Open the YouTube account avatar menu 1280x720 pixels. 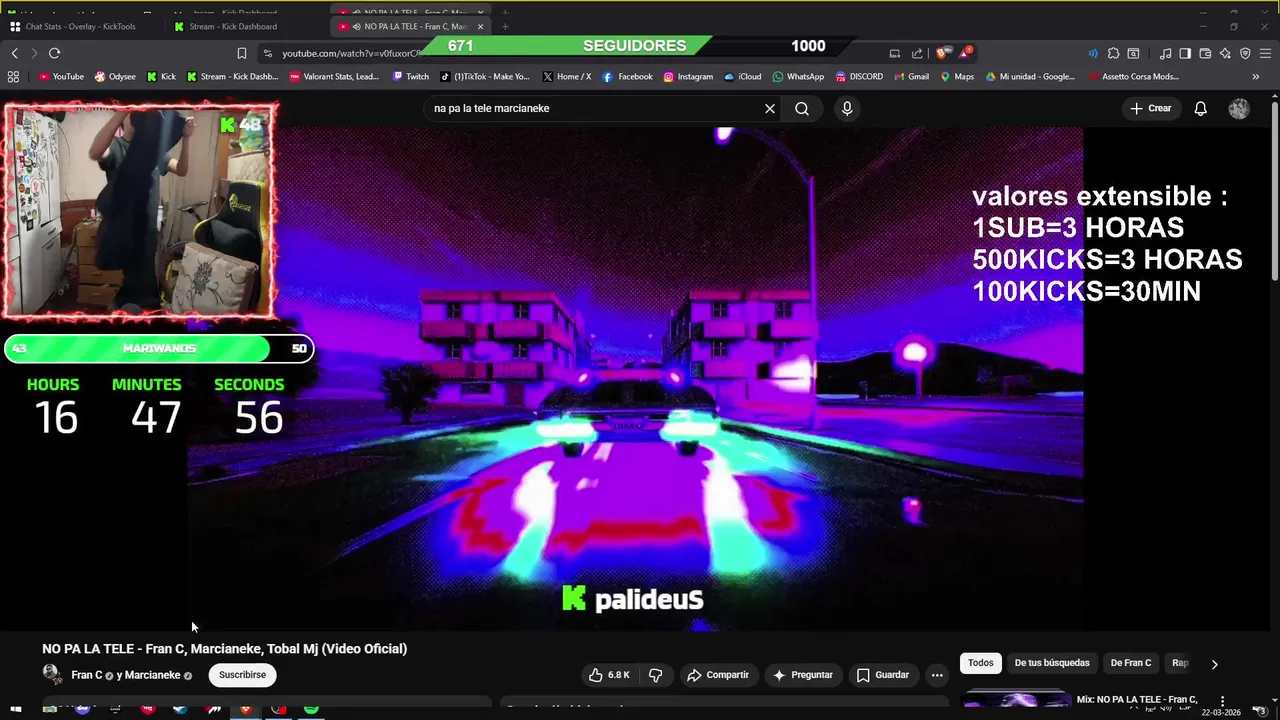[1239, 108]
